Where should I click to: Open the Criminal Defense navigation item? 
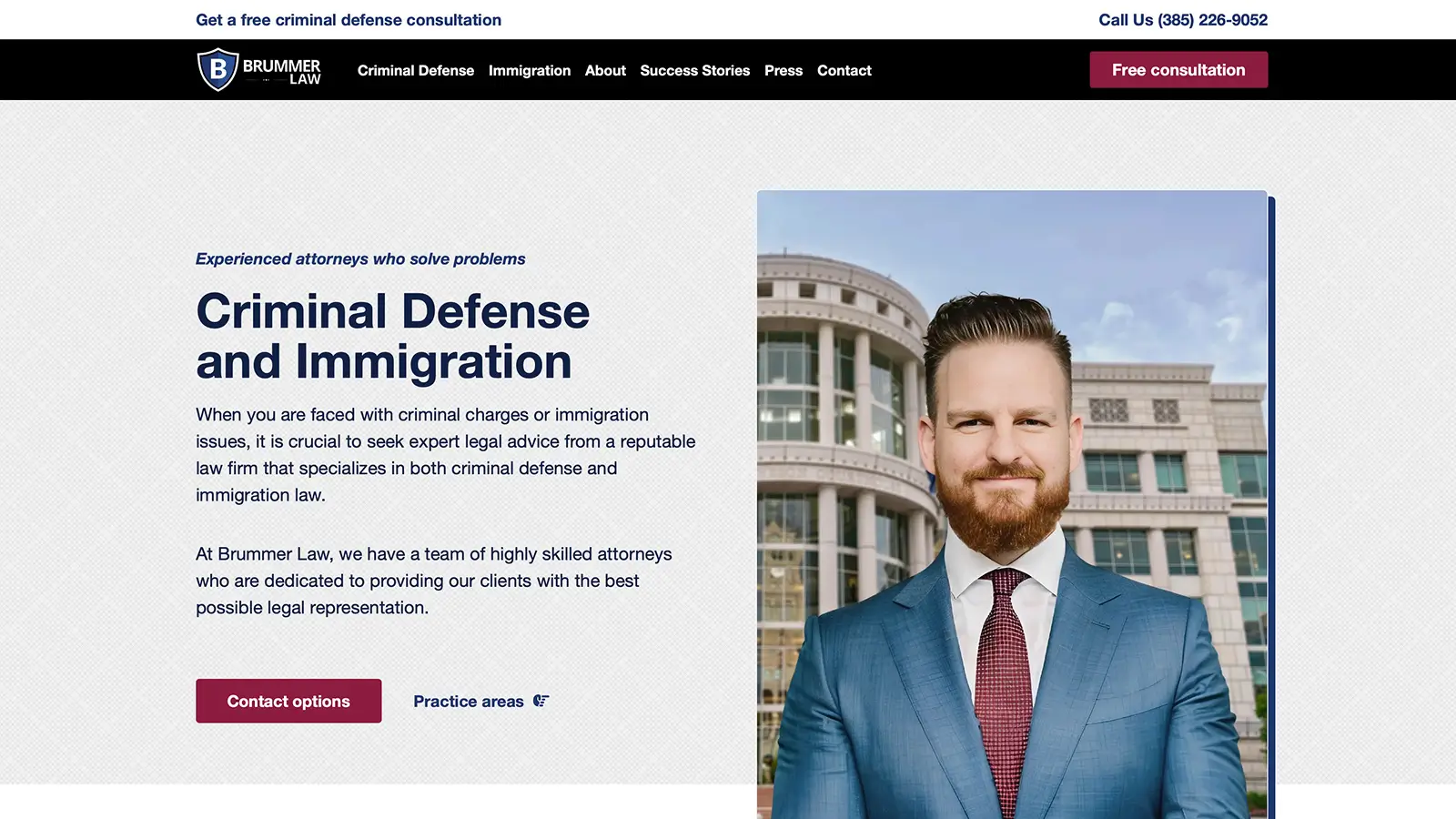(x=416, y=70)
